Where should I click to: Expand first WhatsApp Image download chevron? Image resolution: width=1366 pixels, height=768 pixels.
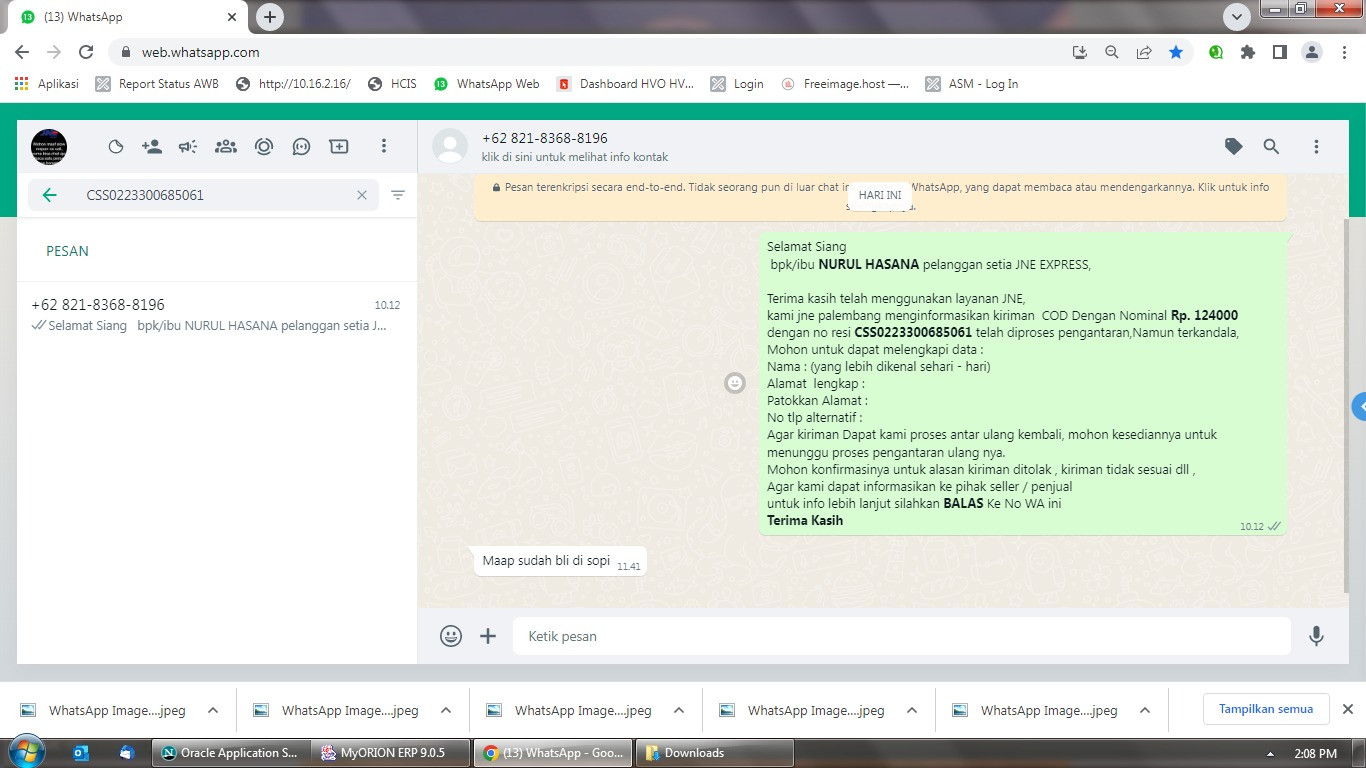pyautogui.click(x=213, y=711)
